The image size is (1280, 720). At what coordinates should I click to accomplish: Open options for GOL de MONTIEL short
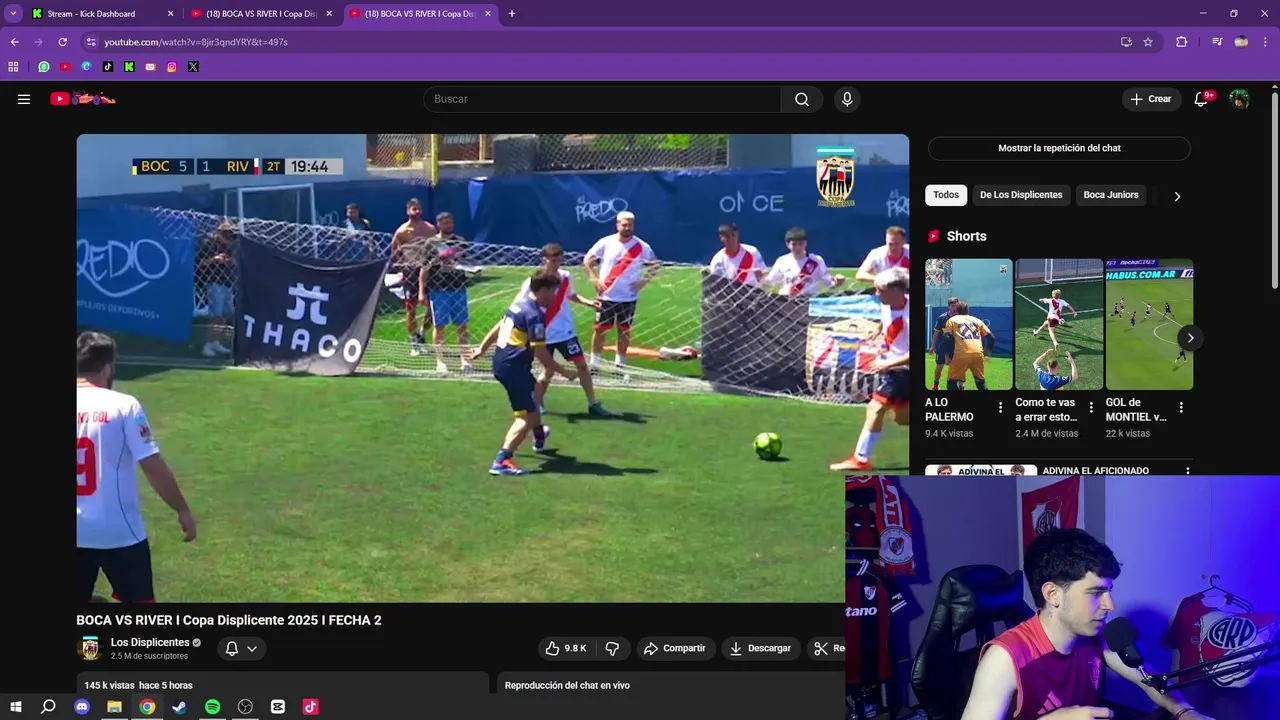click(1181, 408)
